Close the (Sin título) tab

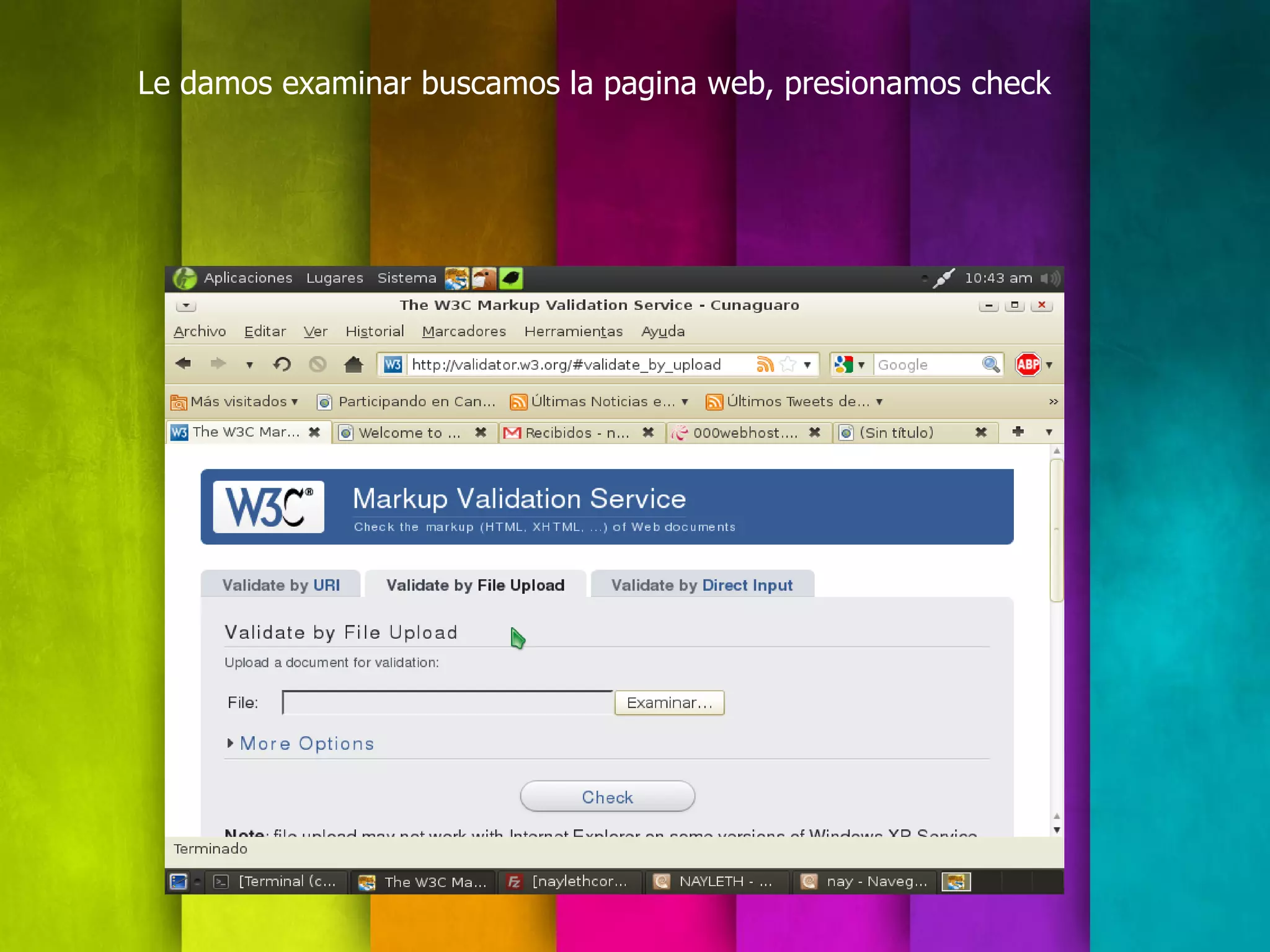point(981,432)
